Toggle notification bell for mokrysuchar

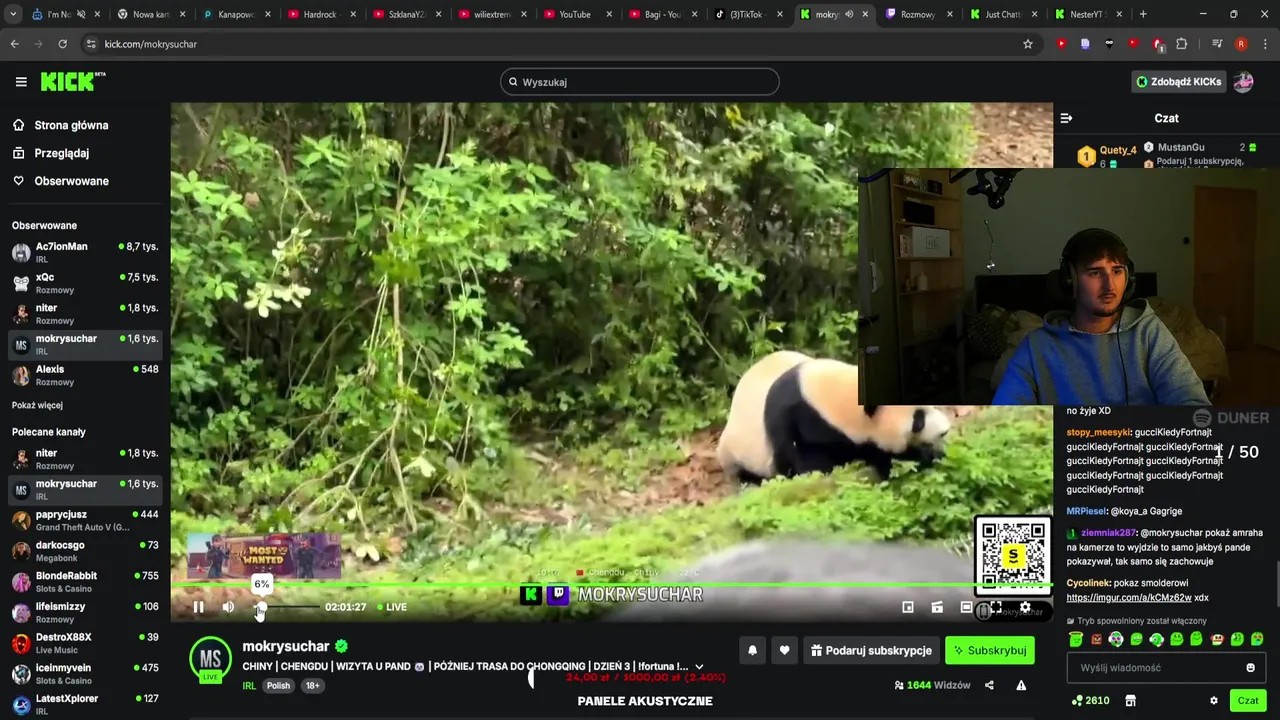(752, 650)
